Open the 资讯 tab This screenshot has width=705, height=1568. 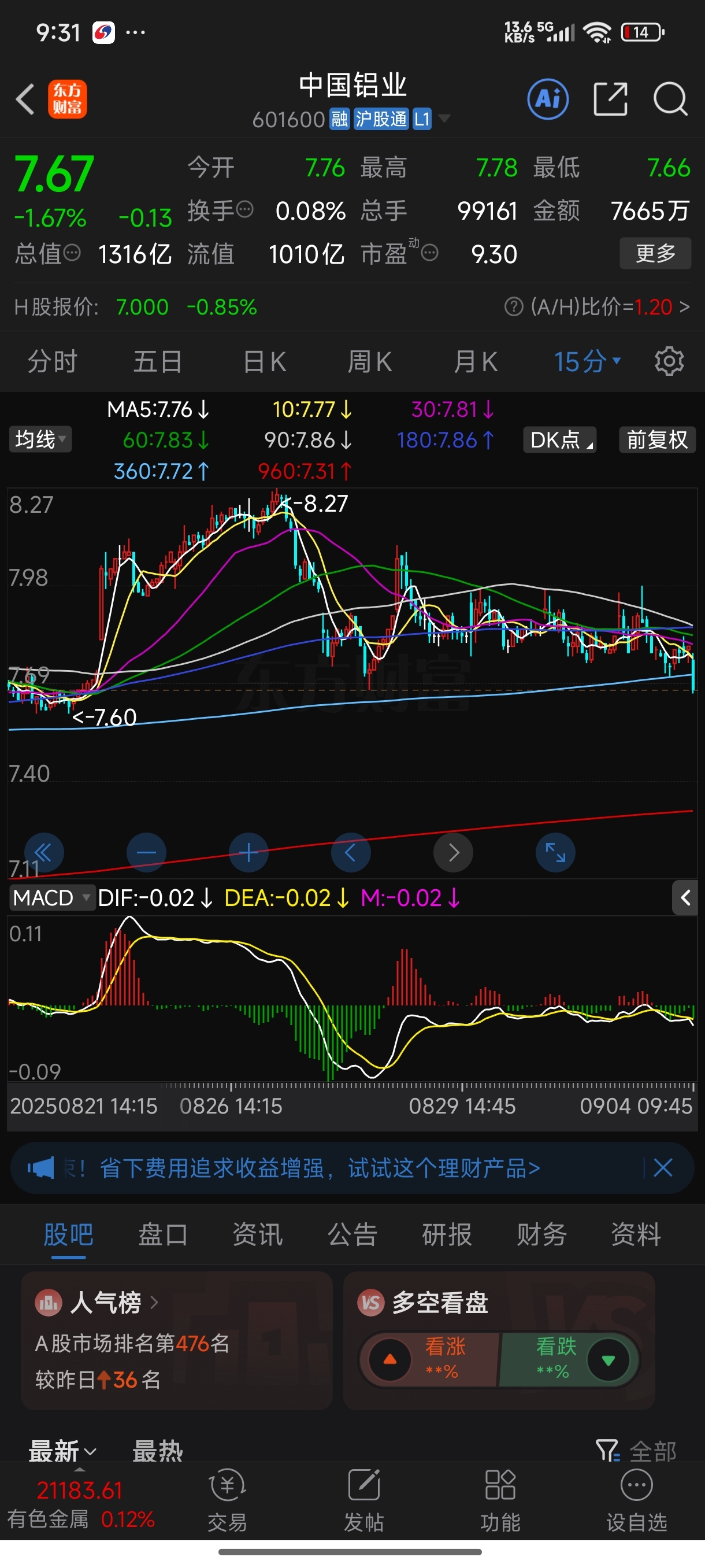click(258, 1234)
